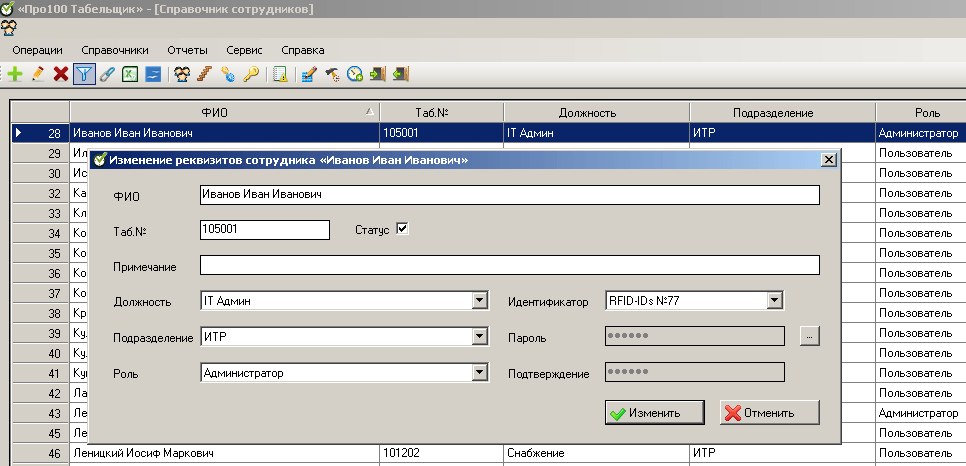Click the row number 35 cell

(41, 253)
